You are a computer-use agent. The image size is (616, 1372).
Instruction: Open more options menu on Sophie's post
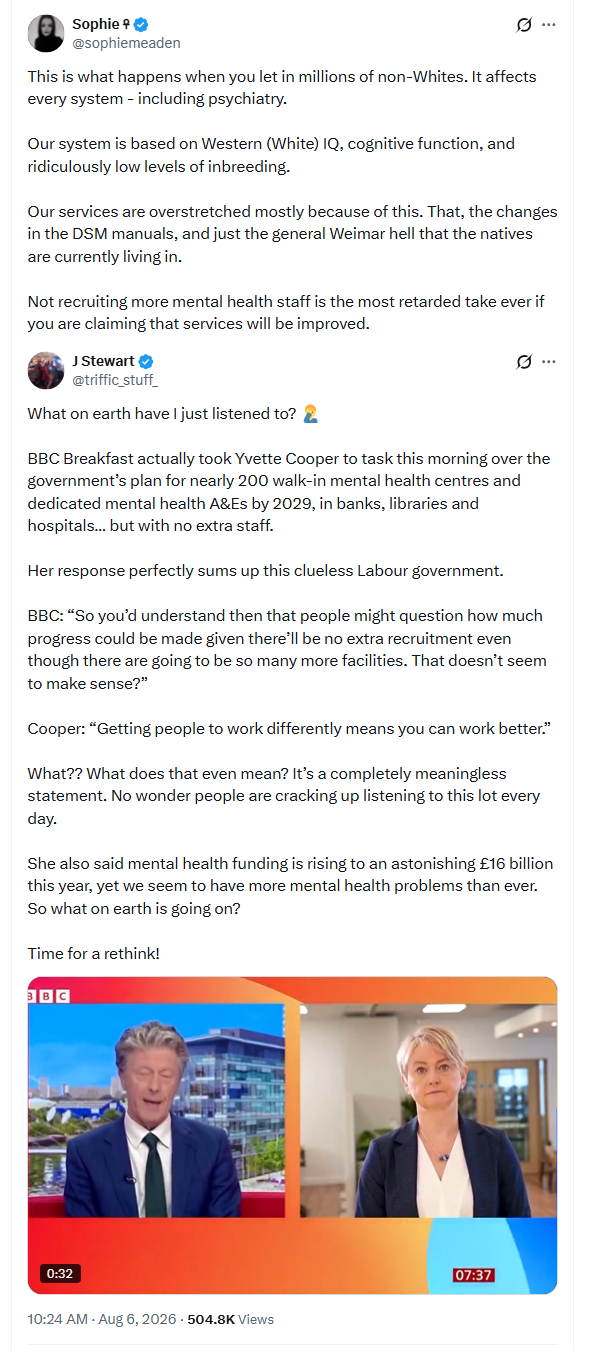coord(548,25)
